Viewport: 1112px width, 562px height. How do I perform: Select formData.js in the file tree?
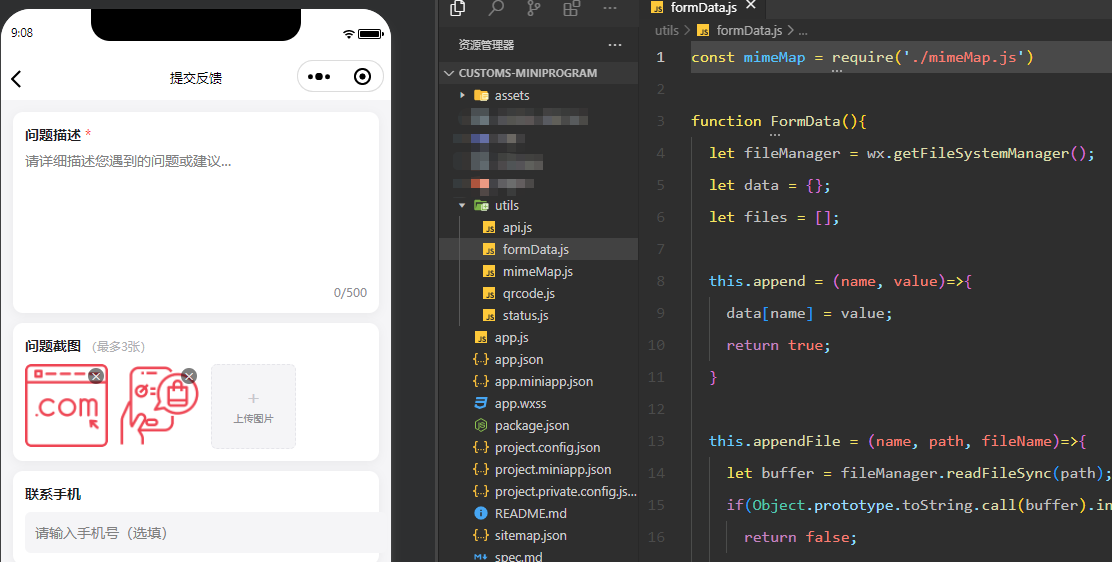pos(539,249)
